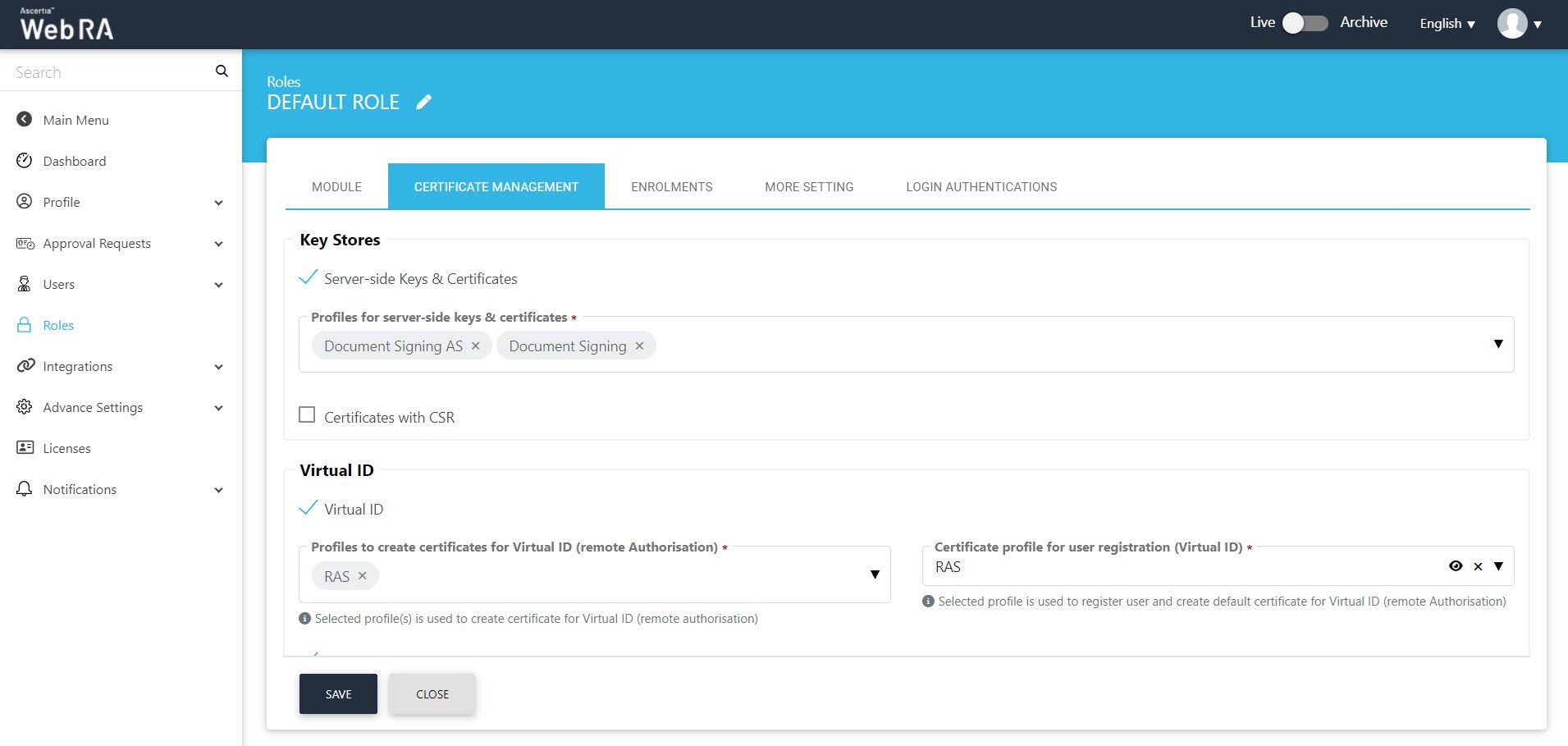Click the search magnifier icon in sidebar
Image resolution: width=1568 pixels, height=746 pixels.
click(222, 71)
